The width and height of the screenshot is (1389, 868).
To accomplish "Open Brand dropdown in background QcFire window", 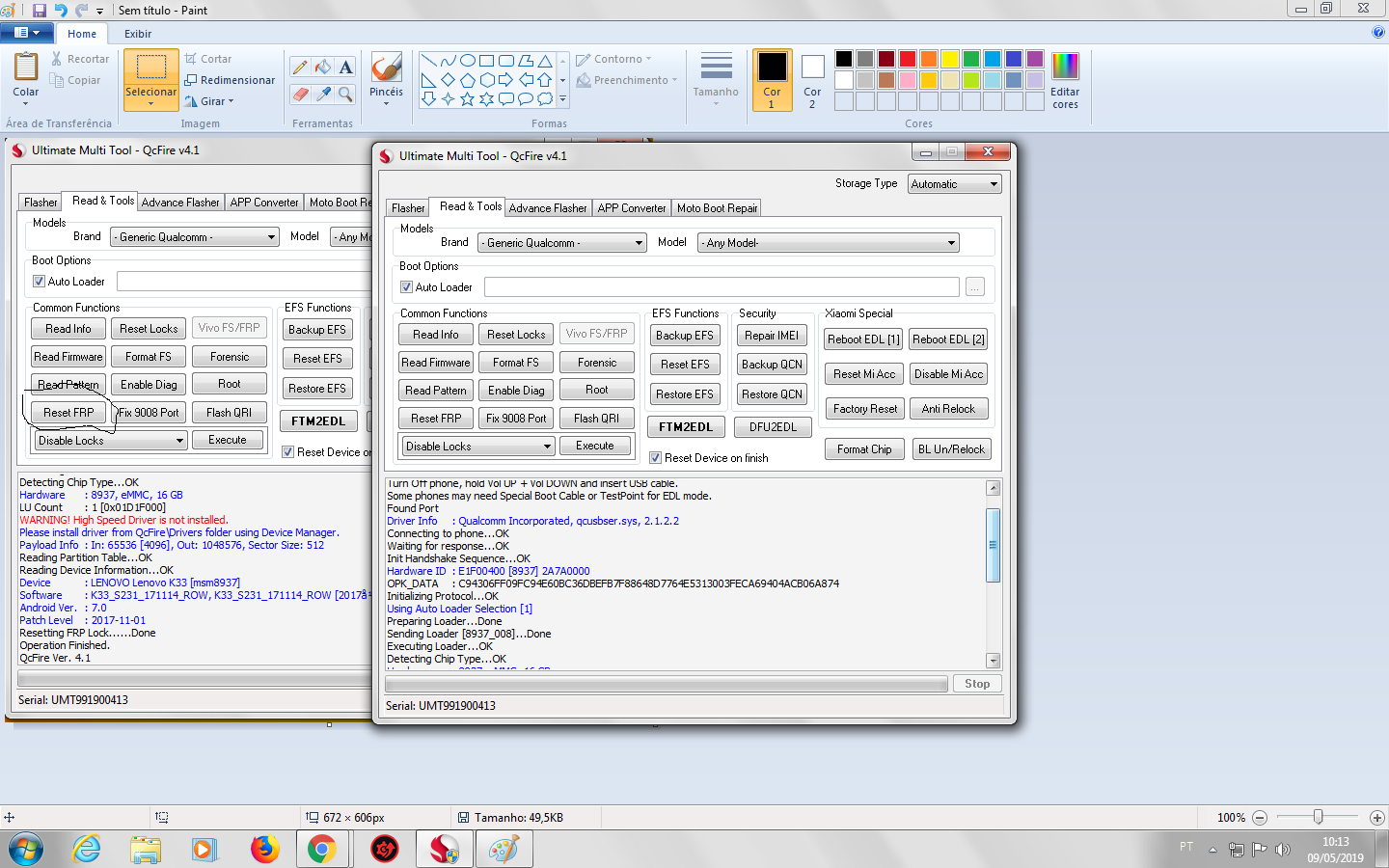I will click(x=196, y=237).
